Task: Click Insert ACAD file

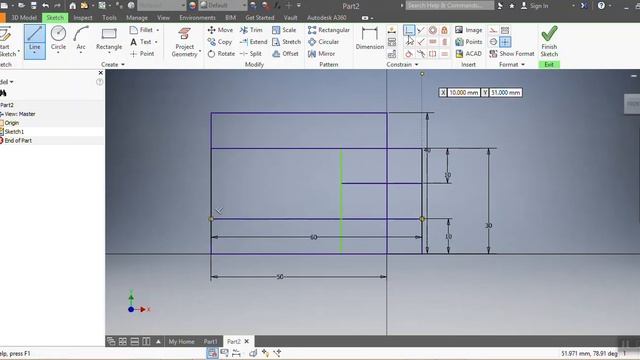Action: click(x=468, y=53)
